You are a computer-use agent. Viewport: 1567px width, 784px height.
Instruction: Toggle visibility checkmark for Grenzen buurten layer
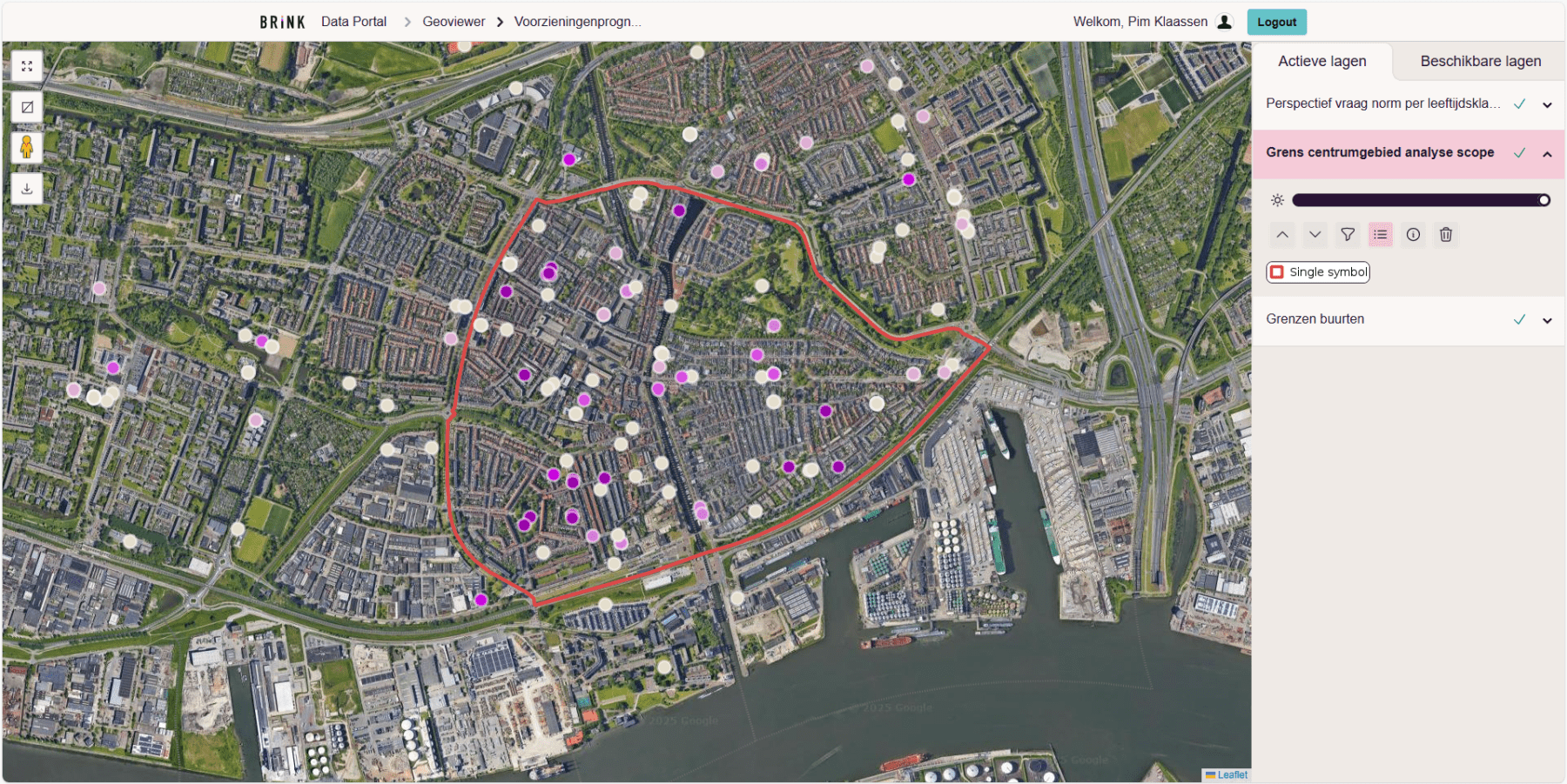click(1519, 320)
